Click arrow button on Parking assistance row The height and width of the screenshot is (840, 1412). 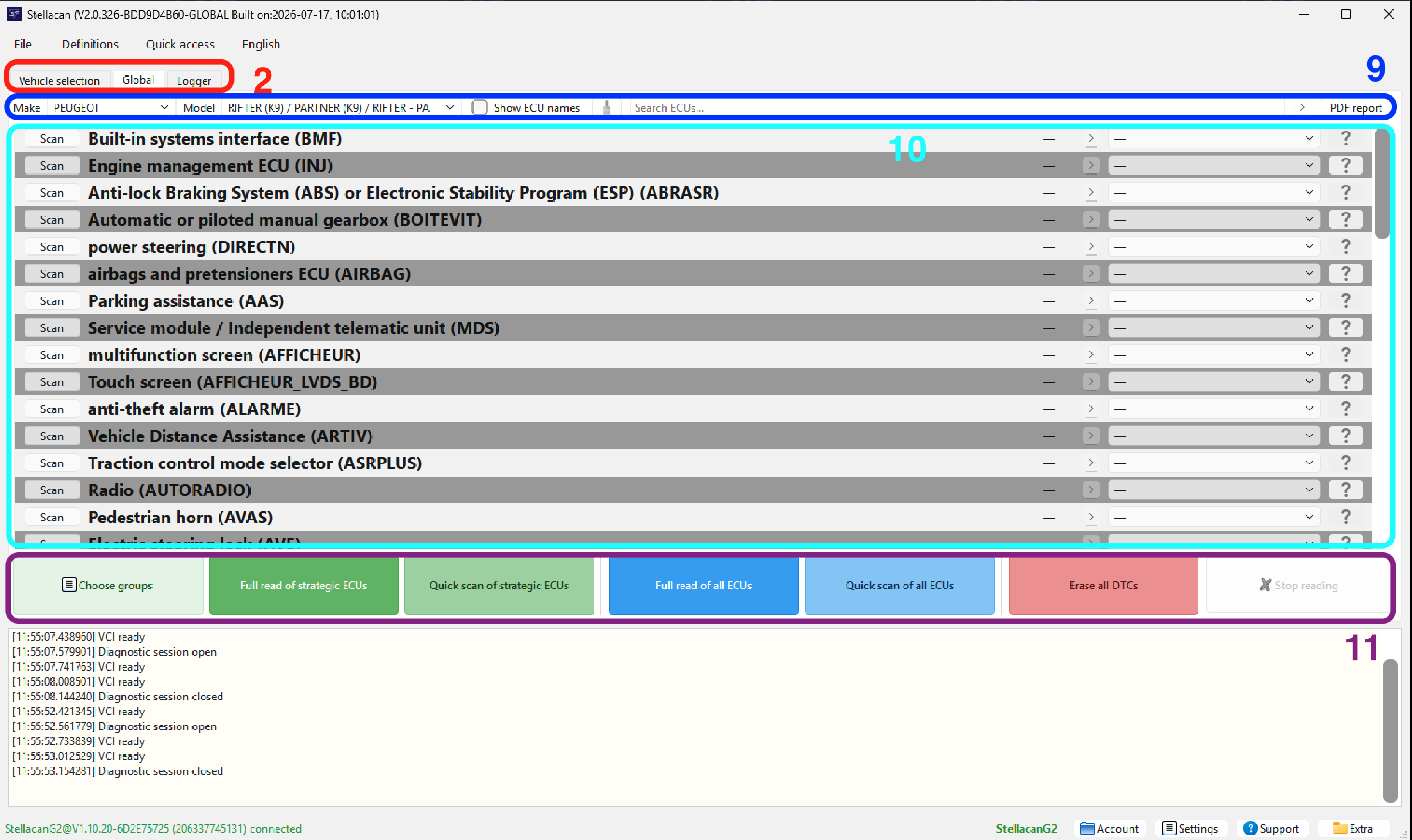click(1091, 301)
